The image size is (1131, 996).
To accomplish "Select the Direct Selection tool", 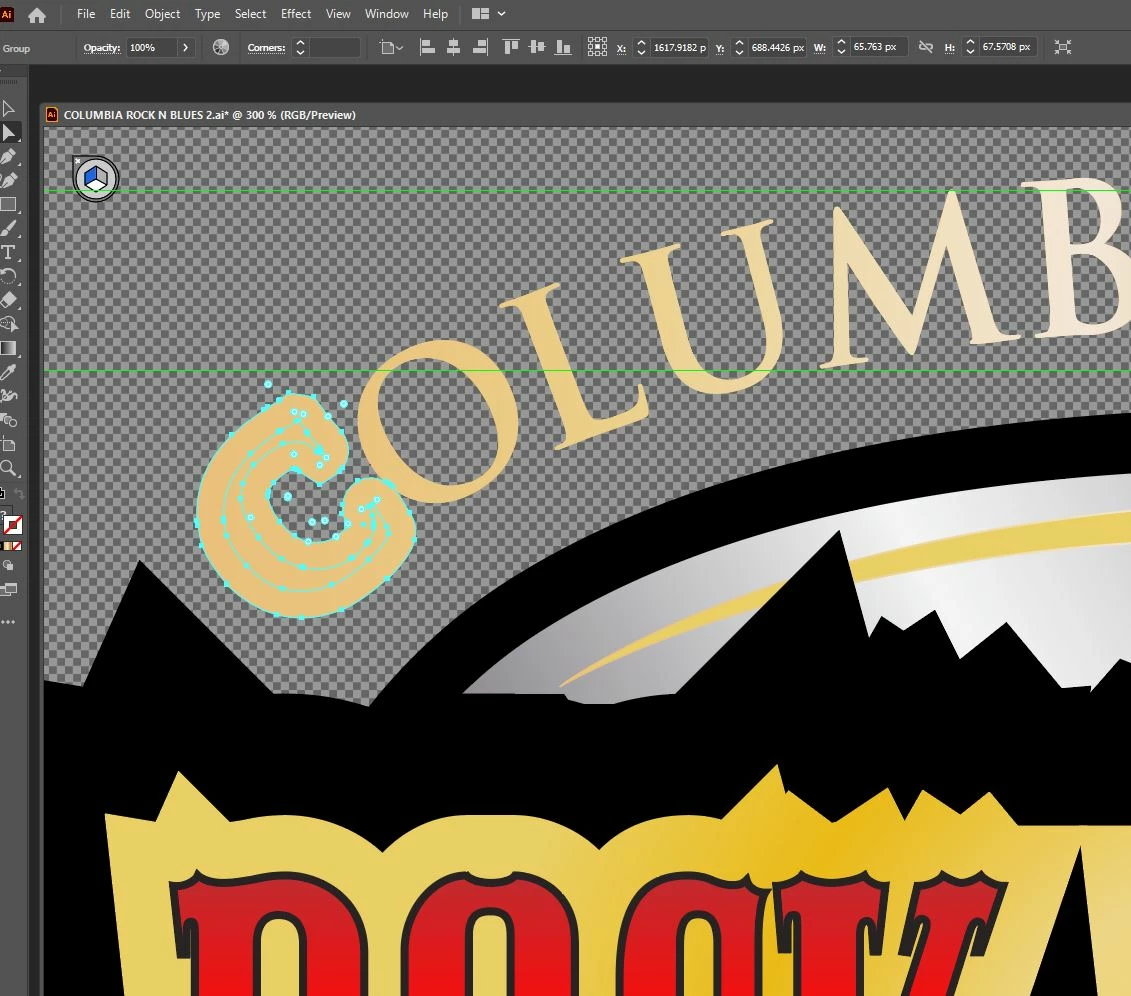I will click(9, 133).
